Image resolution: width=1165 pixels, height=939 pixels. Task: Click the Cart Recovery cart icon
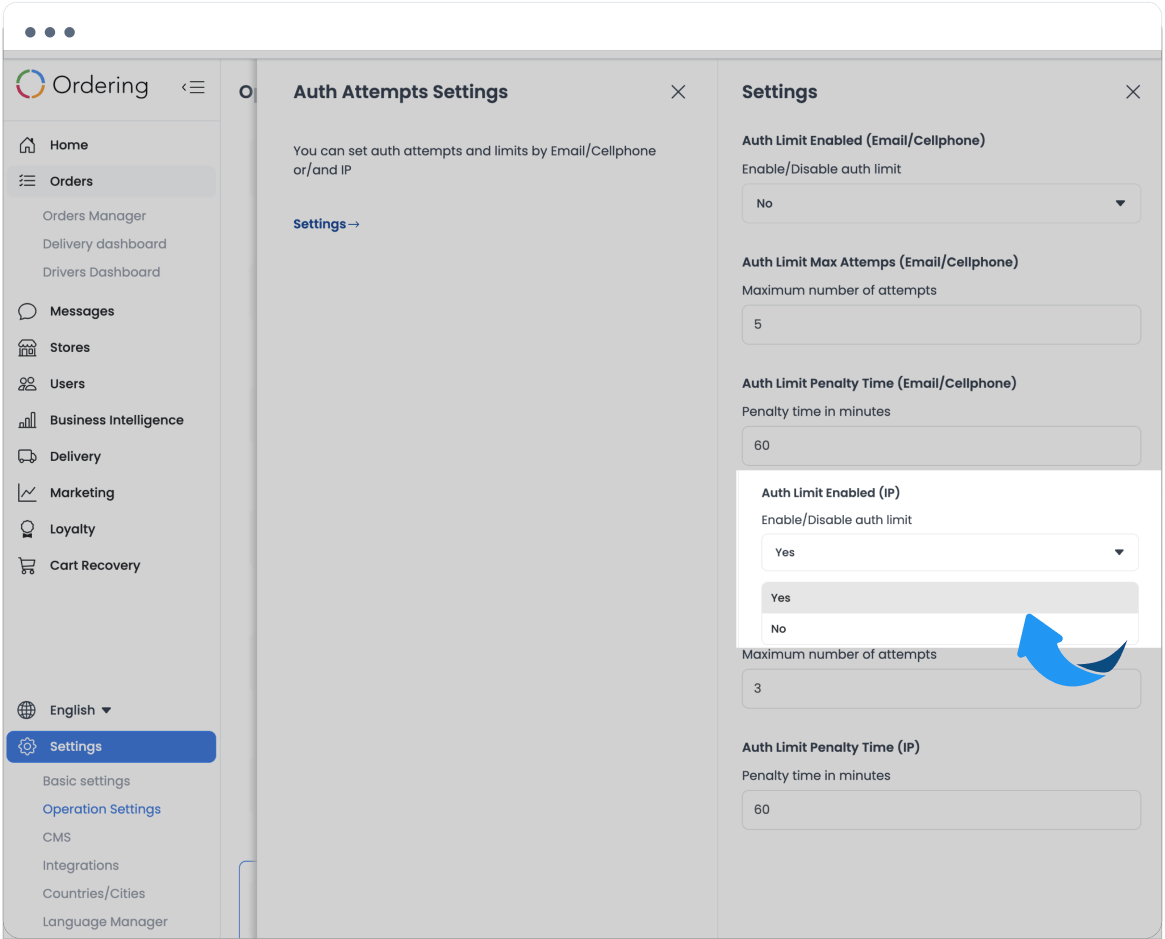click(27, 565)
